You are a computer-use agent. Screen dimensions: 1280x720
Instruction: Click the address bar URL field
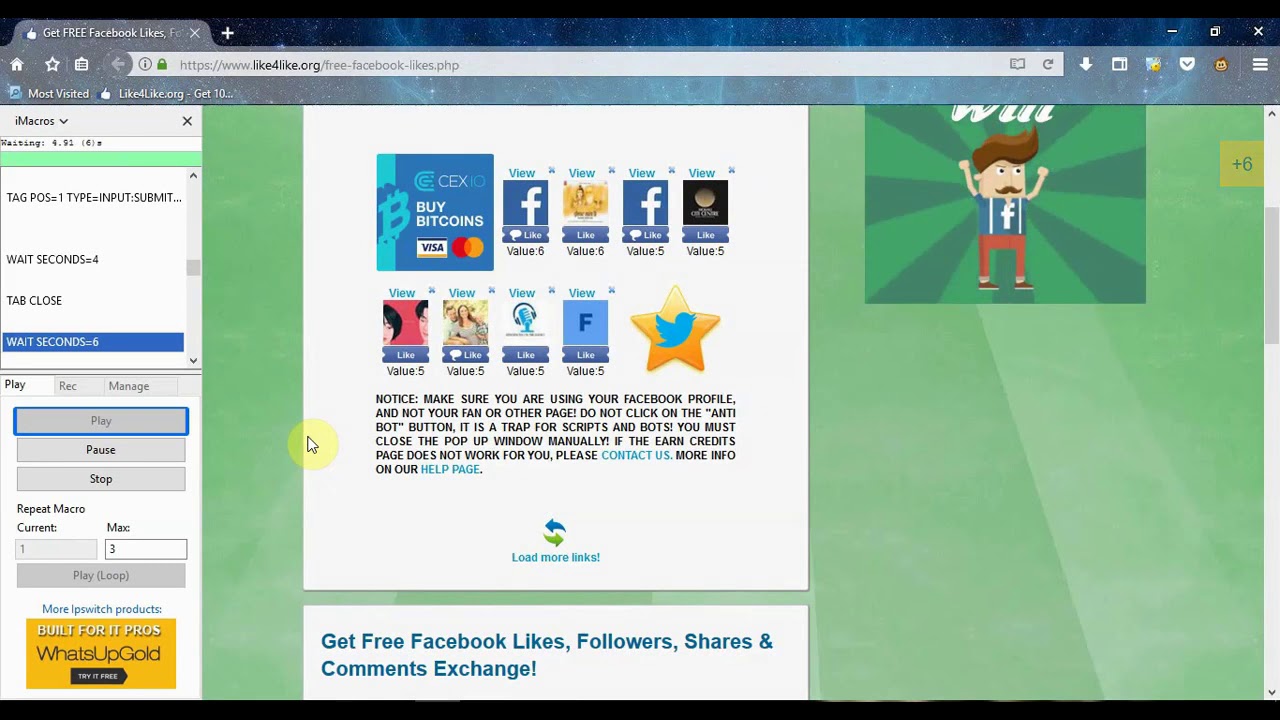point(590,65)
